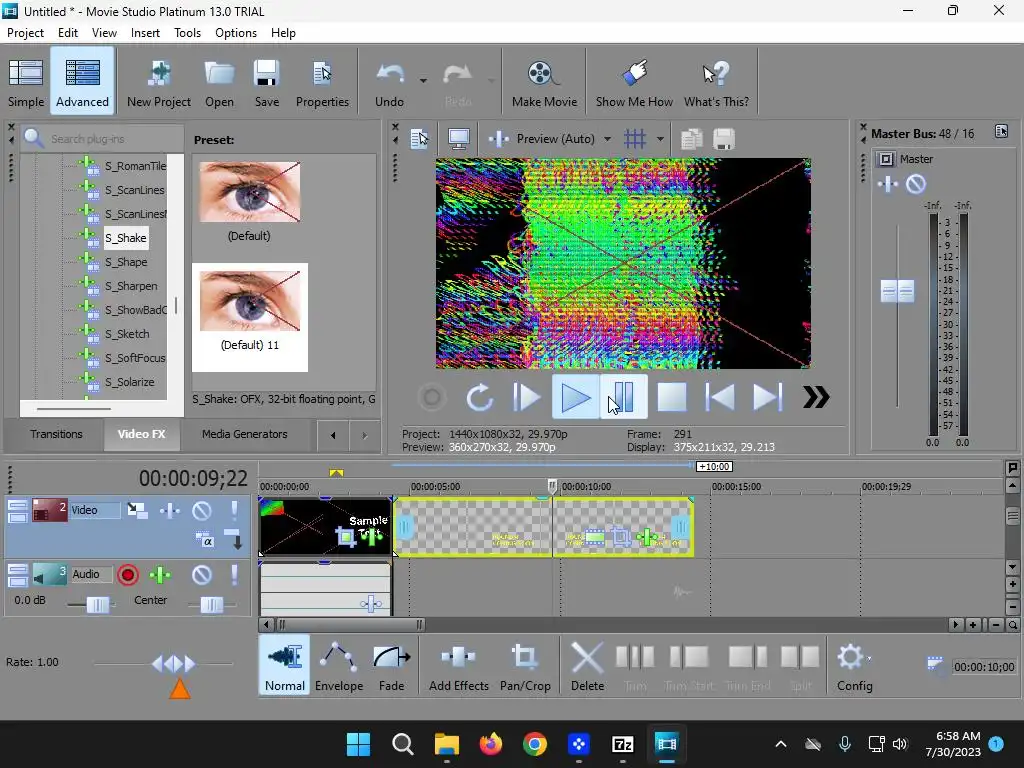Open Master FX in the Master Bus

coord(888,184)
